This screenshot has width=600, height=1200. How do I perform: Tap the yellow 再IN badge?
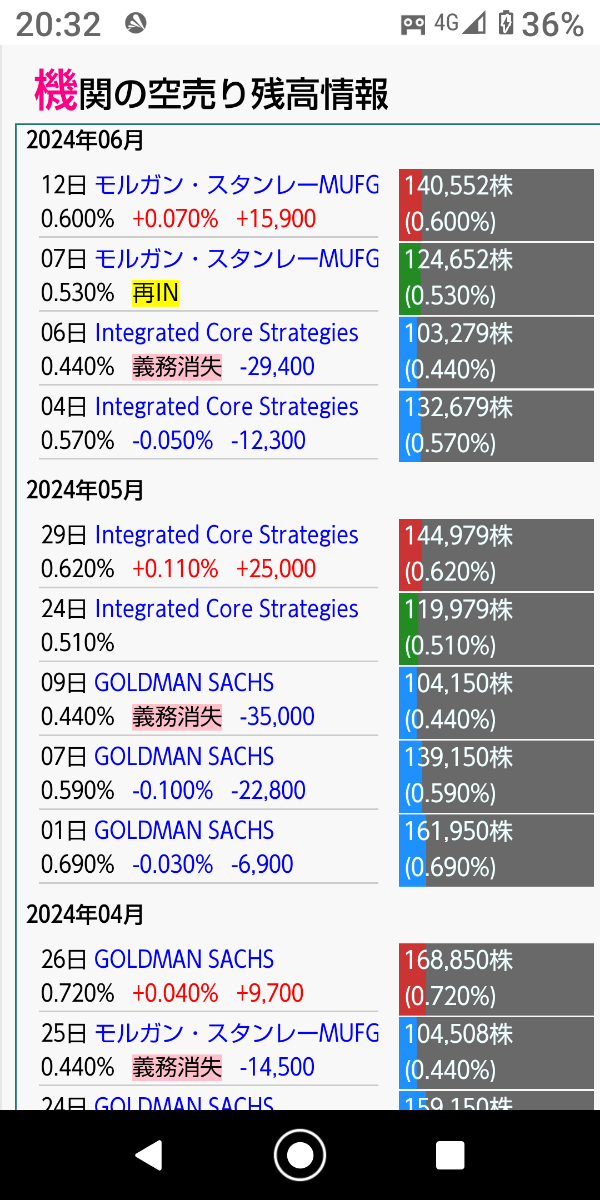pyautogui.click(x=155, y=293)
